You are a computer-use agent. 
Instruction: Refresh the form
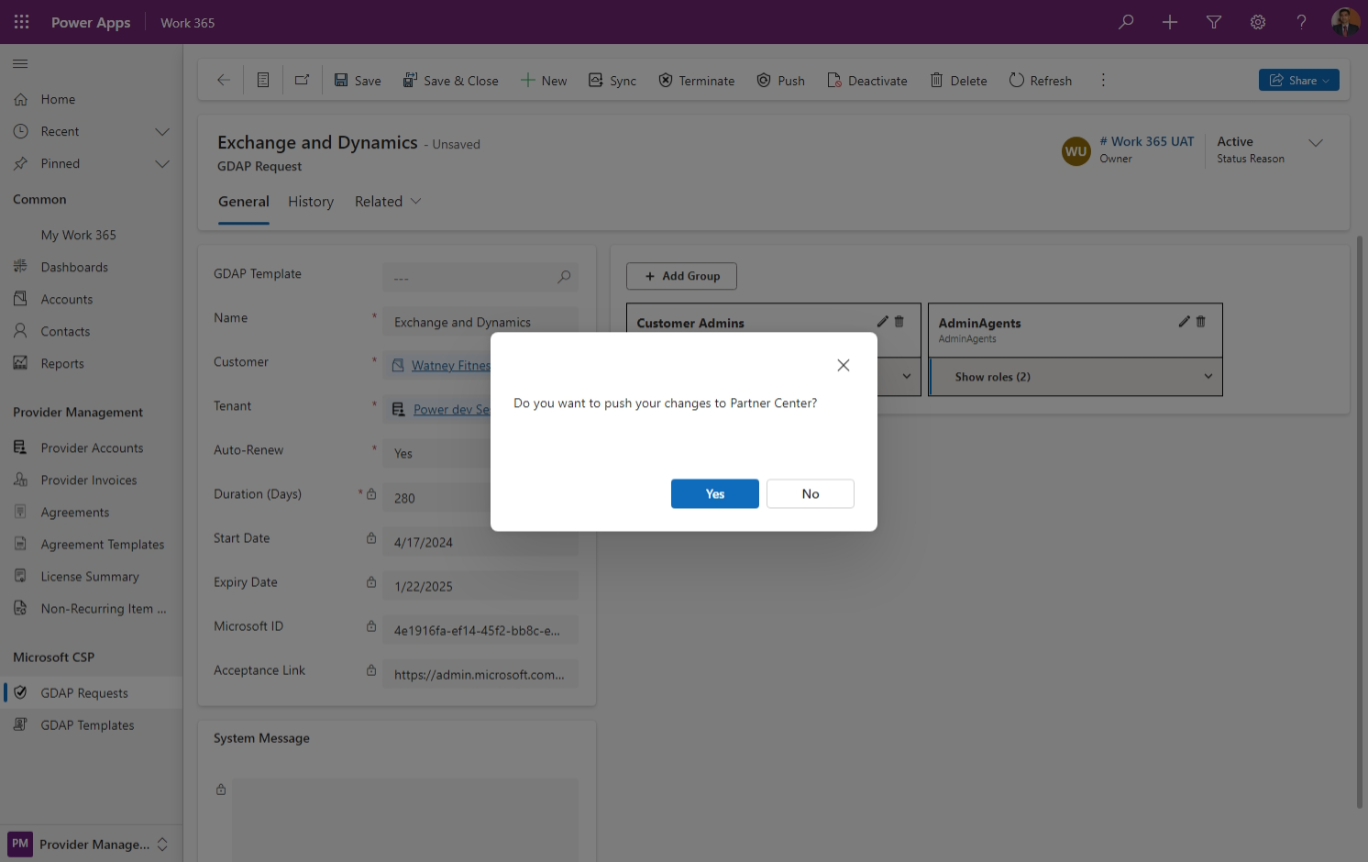pos(1040,81)
